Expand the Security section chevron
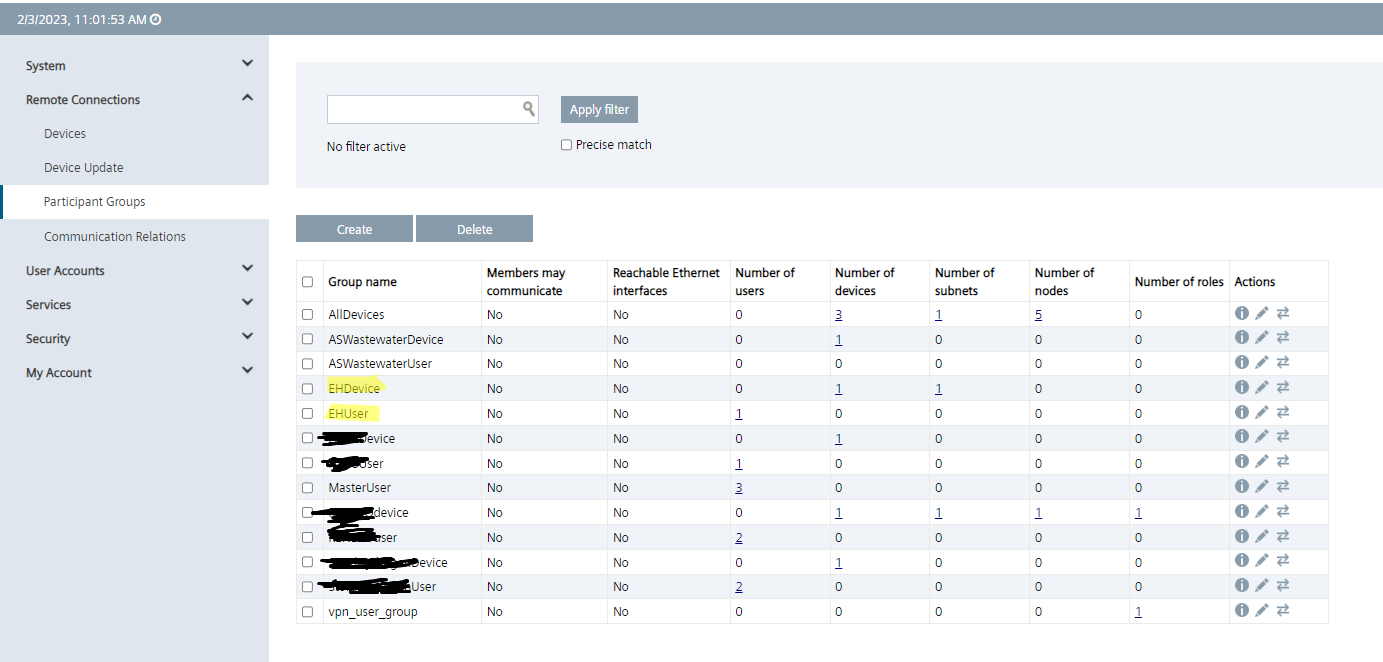This screenshot has width=1383, height=662. tap(248, 337)
